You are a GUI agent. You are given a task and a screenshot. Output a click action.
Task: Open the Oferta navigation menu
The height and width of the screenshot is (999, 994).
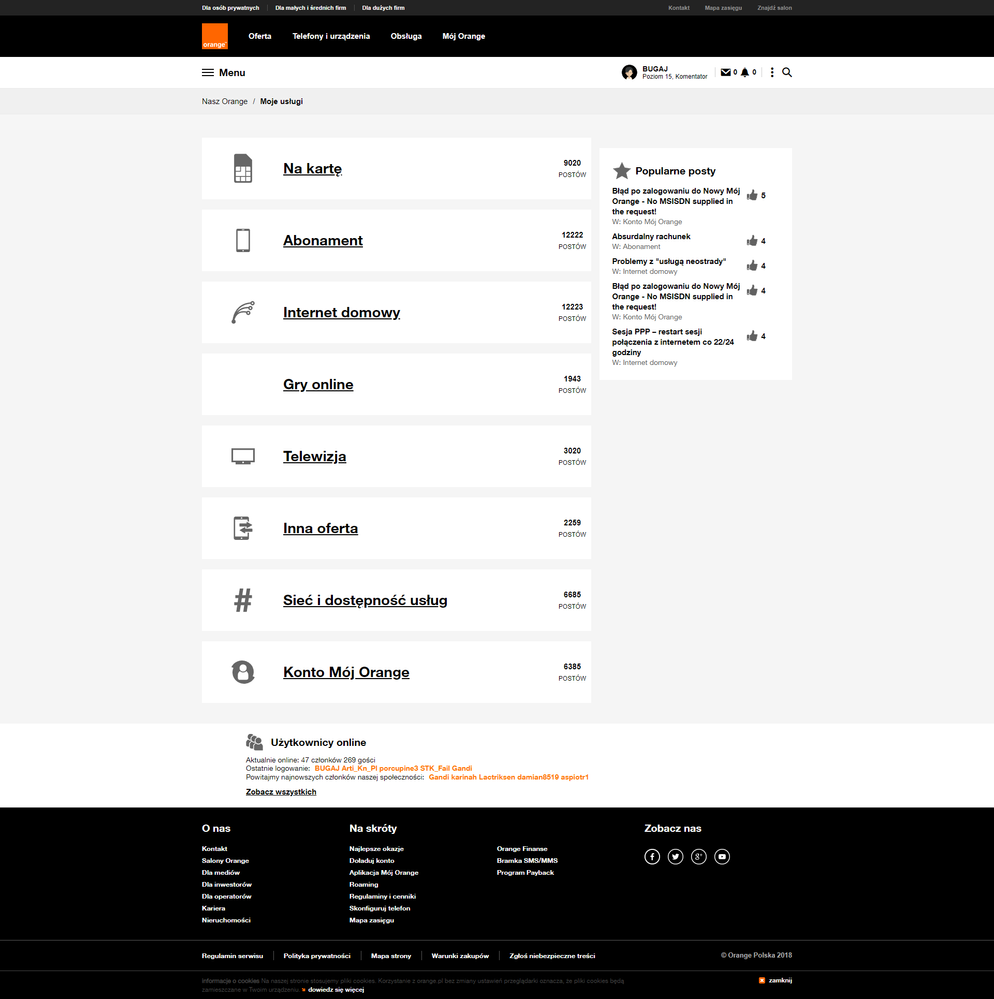[260, 36]
